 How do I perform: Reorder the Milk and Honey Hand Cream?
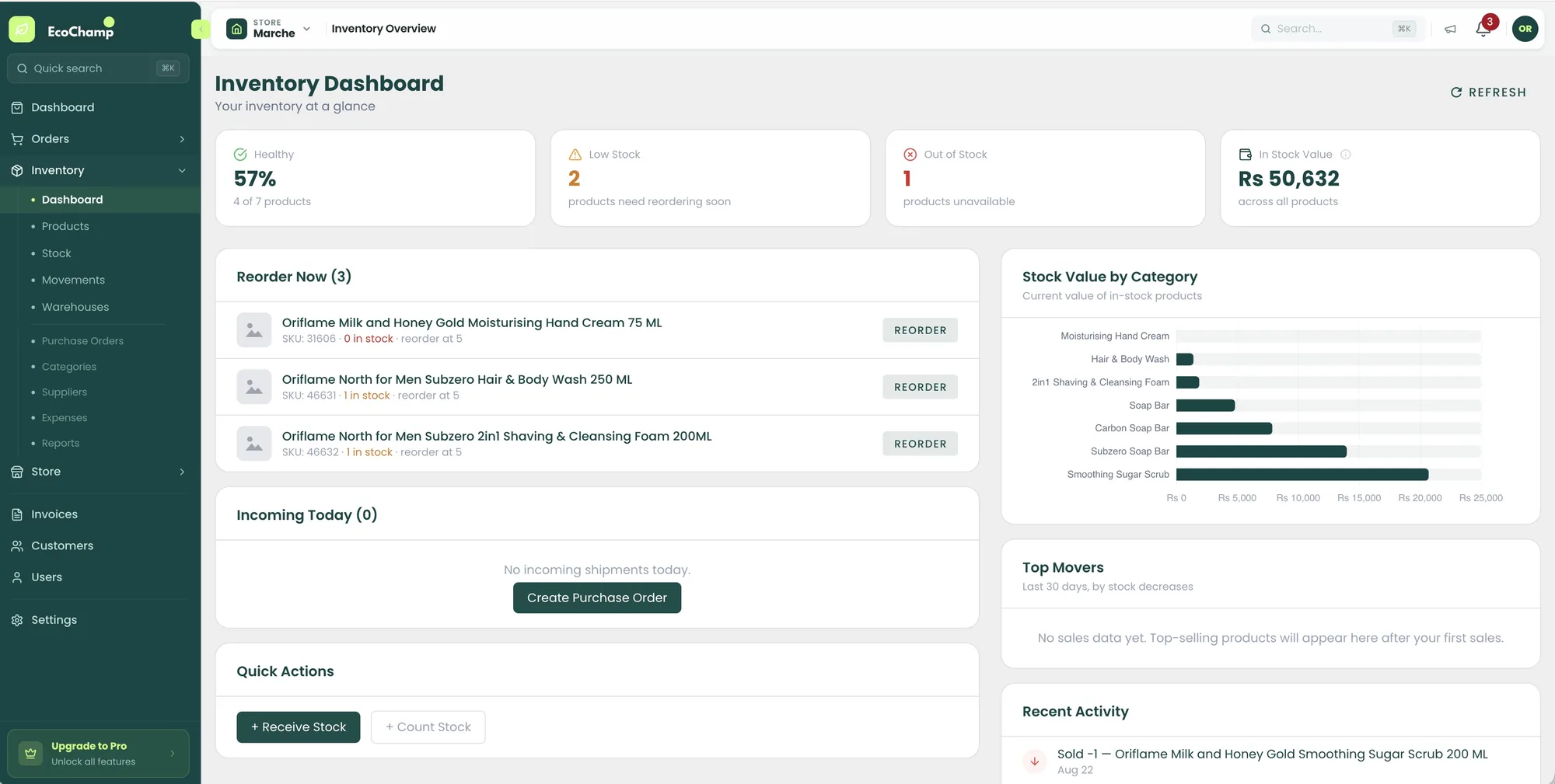[920, 330]
